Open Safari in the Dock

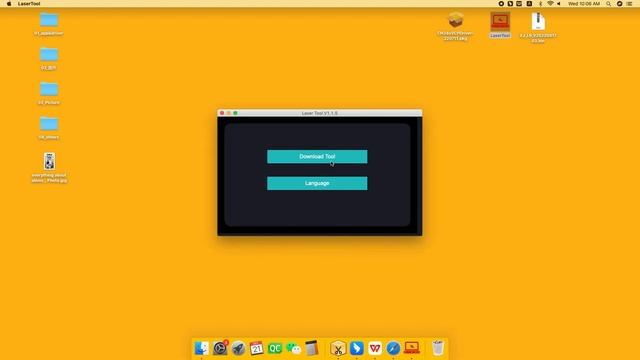click(393, 348)
